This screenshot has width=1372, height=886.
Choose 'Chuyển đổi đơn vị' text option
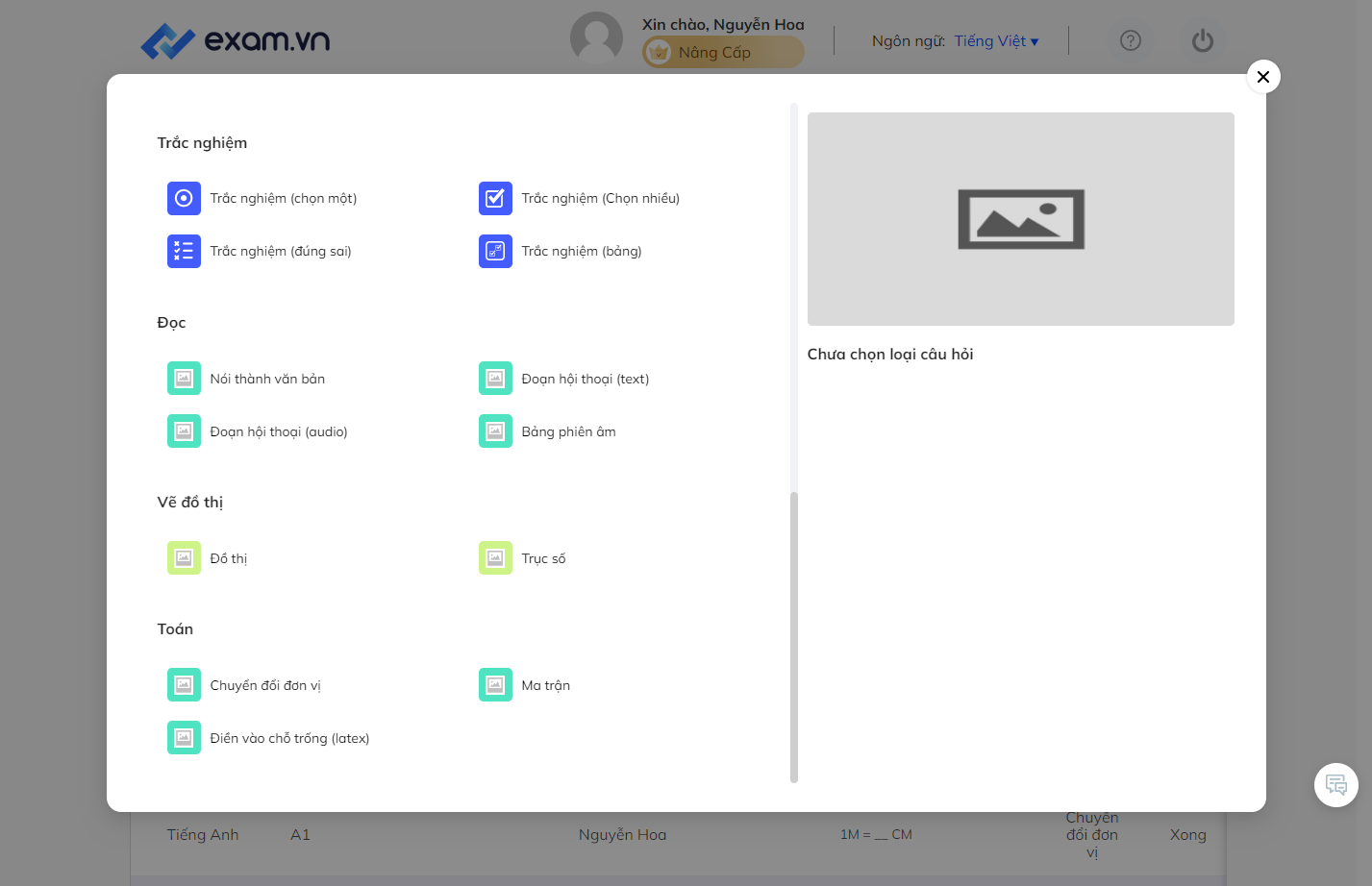(x=265, y=685)
